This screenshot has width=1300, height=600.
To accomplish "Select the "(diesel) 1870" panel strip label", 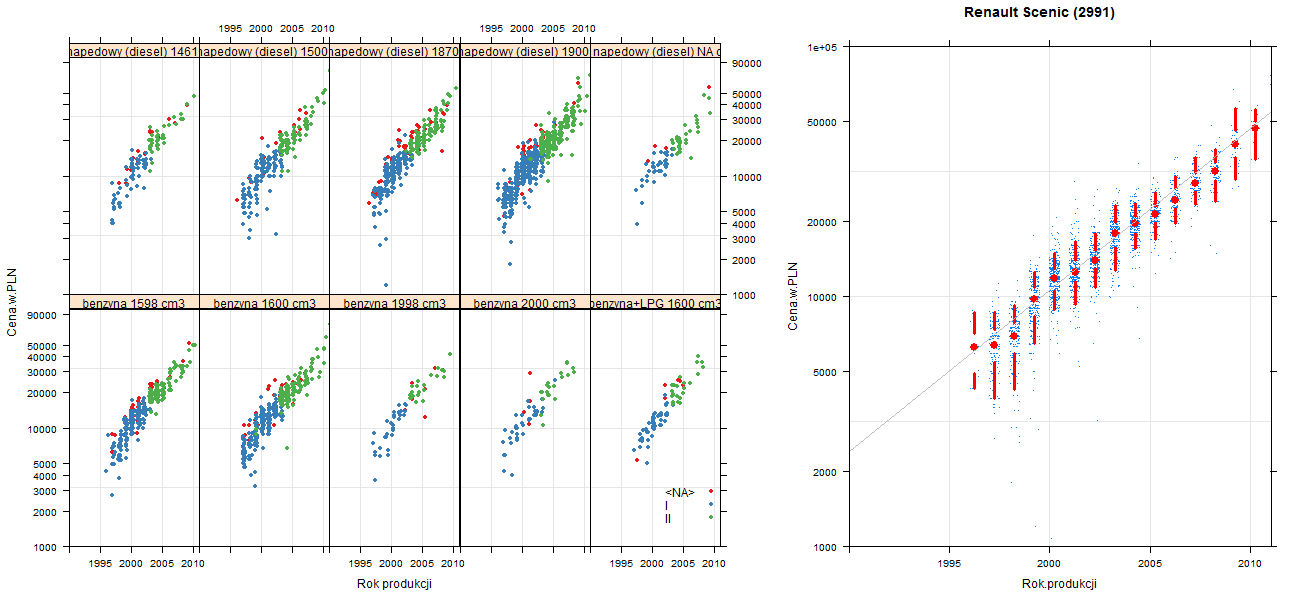I will (394, 52).
